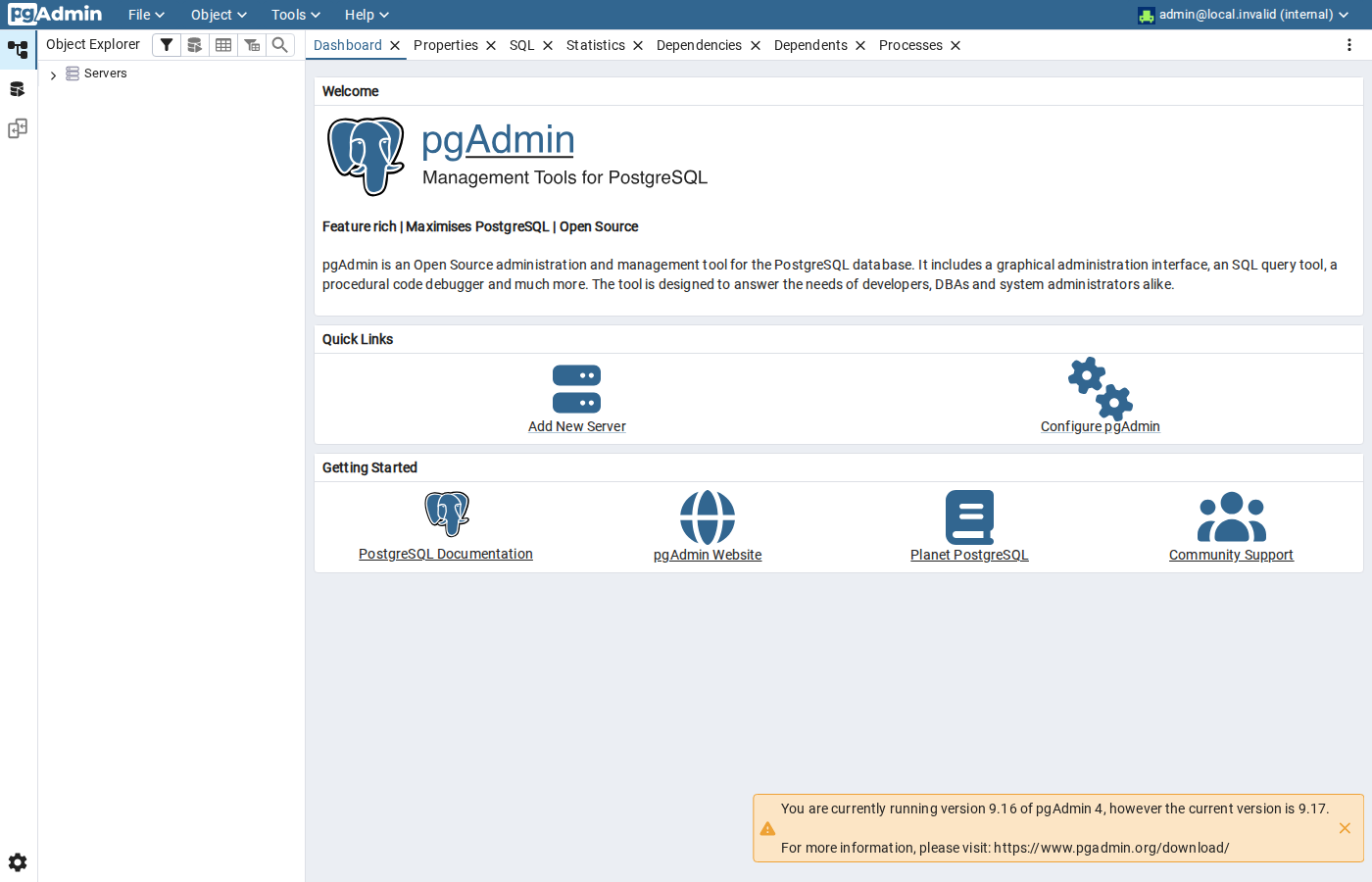The image size is (1372, 882).
Task: Close the Processes tab
Action: pyautogui.click(x=955, y=45)
